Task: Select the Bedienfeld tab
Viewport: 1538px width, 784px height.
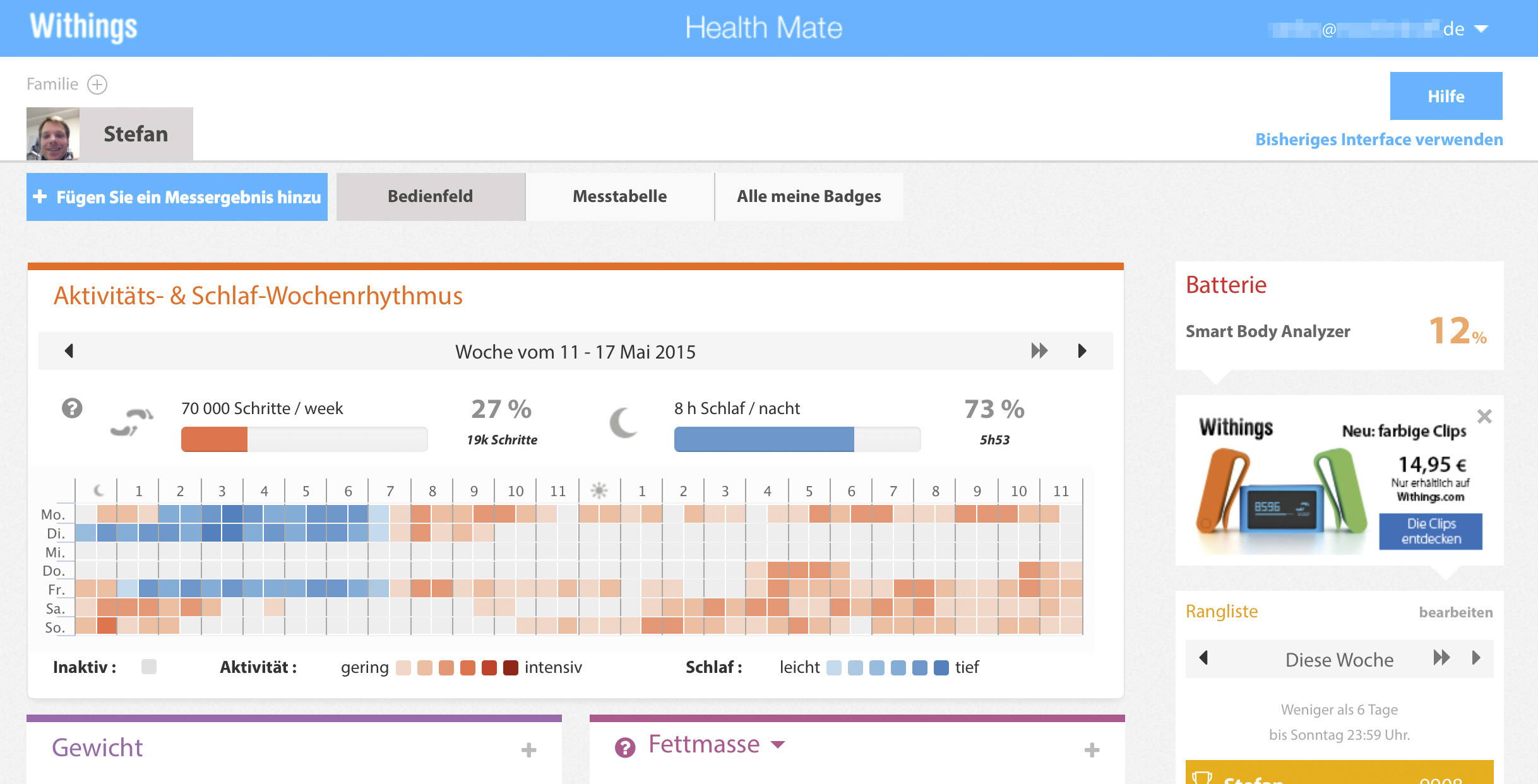Action: 430,196
